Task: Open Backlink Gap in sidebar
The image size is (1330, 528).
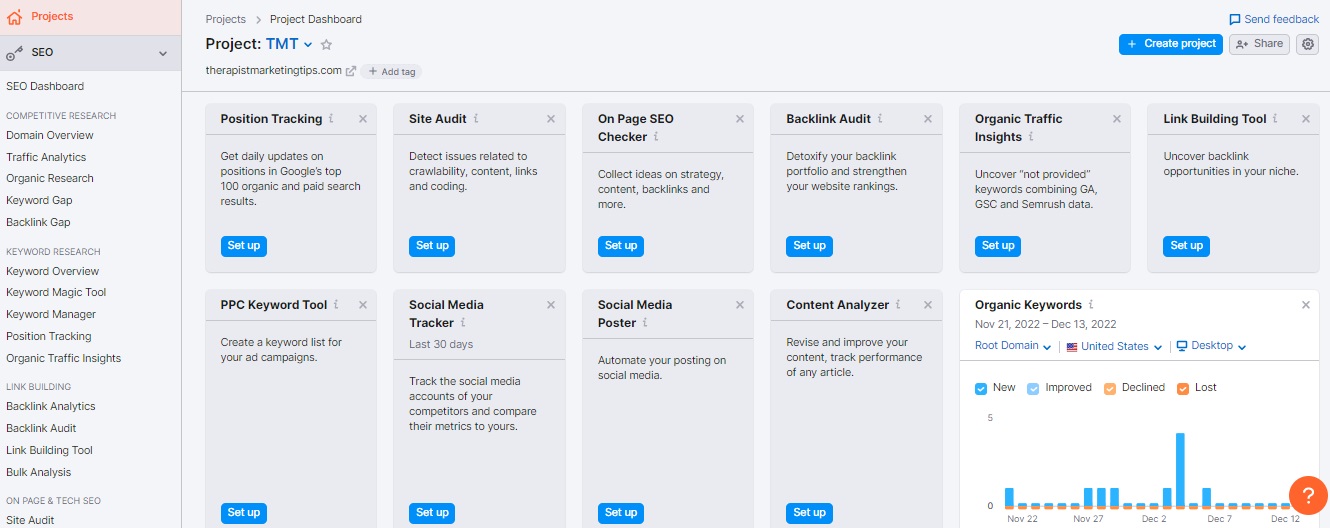Action: [x=38, y=222]
